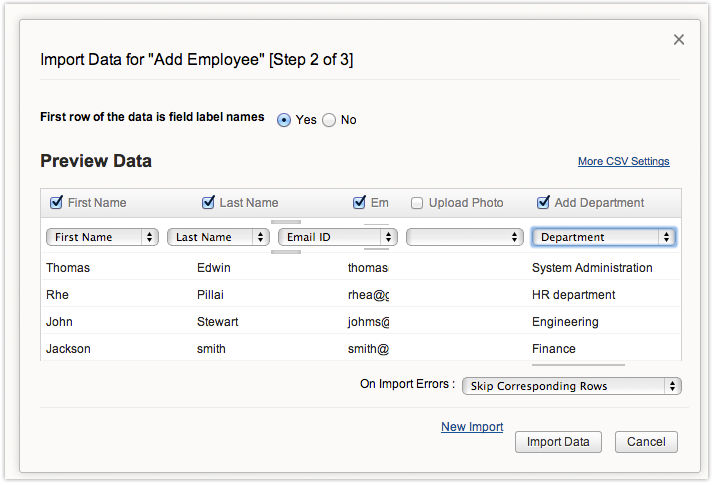Expand the Email ID mapping dropdown

337,237
